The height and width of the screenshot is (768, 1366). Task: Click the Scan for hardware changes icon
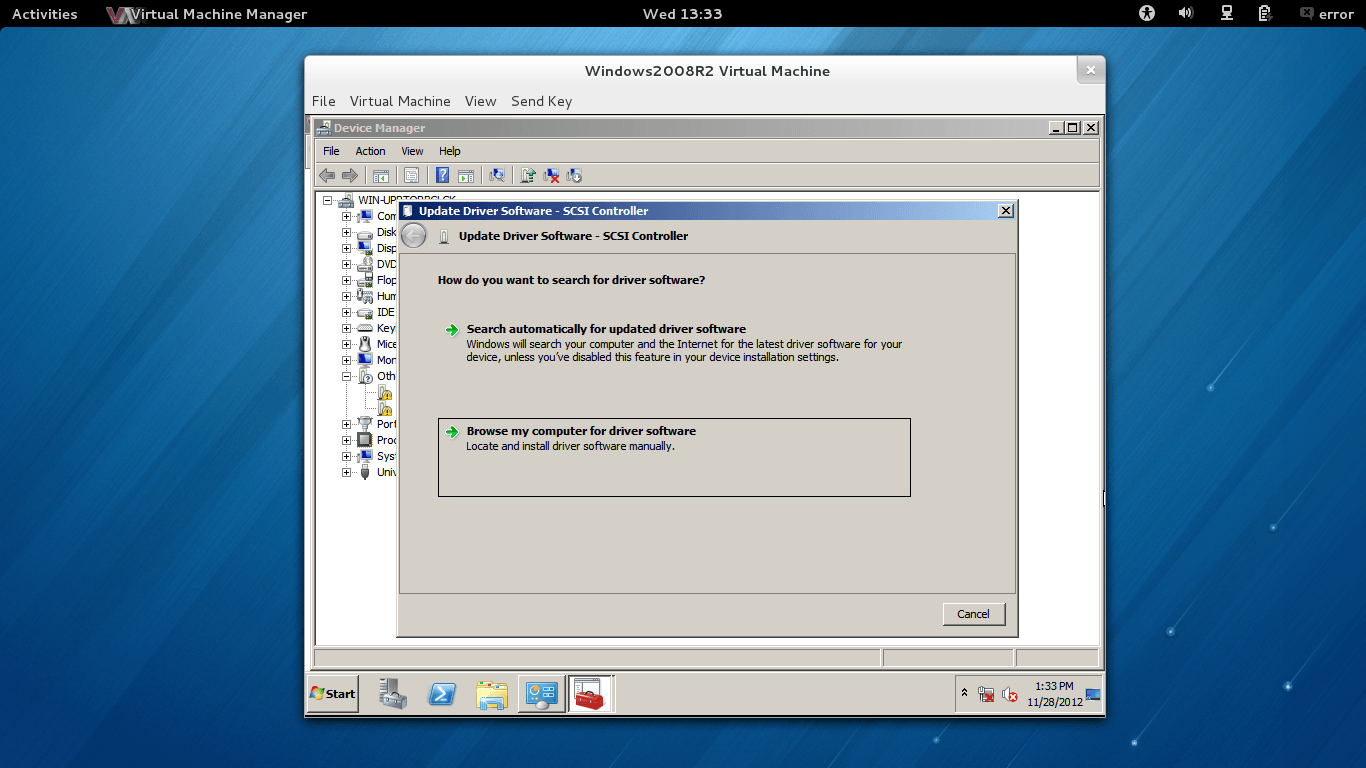(497, 176)
